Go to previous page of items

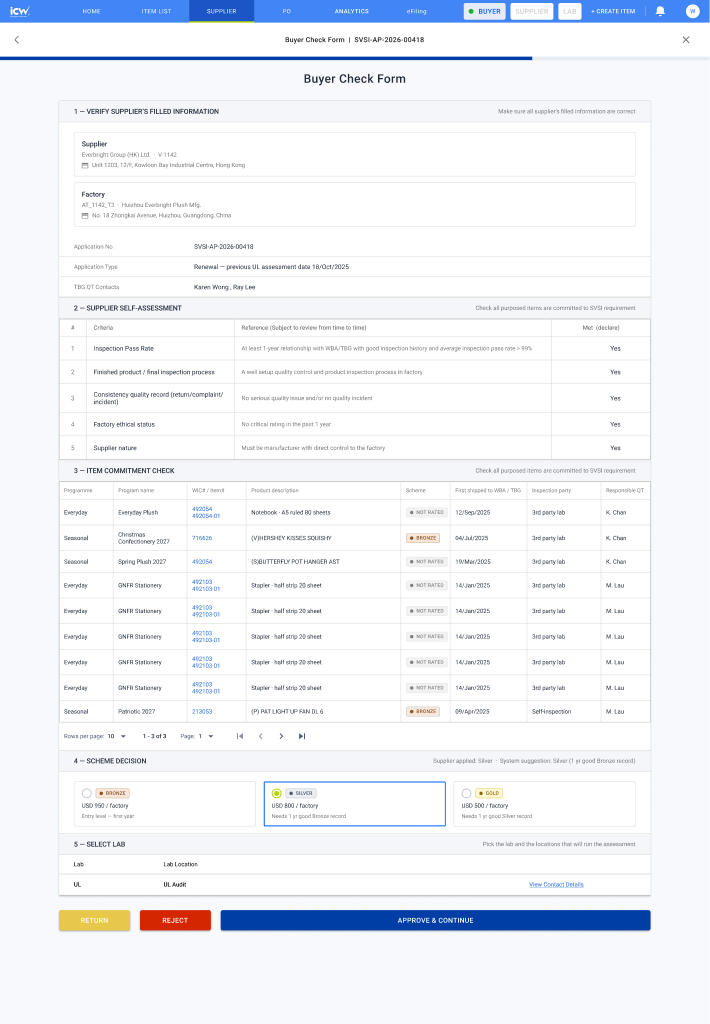[x=261, y=736]
